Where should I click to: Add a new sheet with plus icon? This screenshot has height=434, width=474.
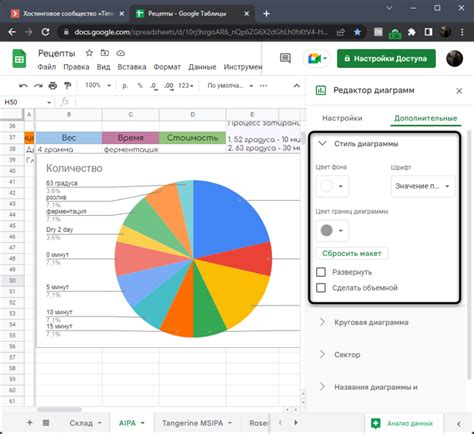pyautogui.click(x=30, y=423)
